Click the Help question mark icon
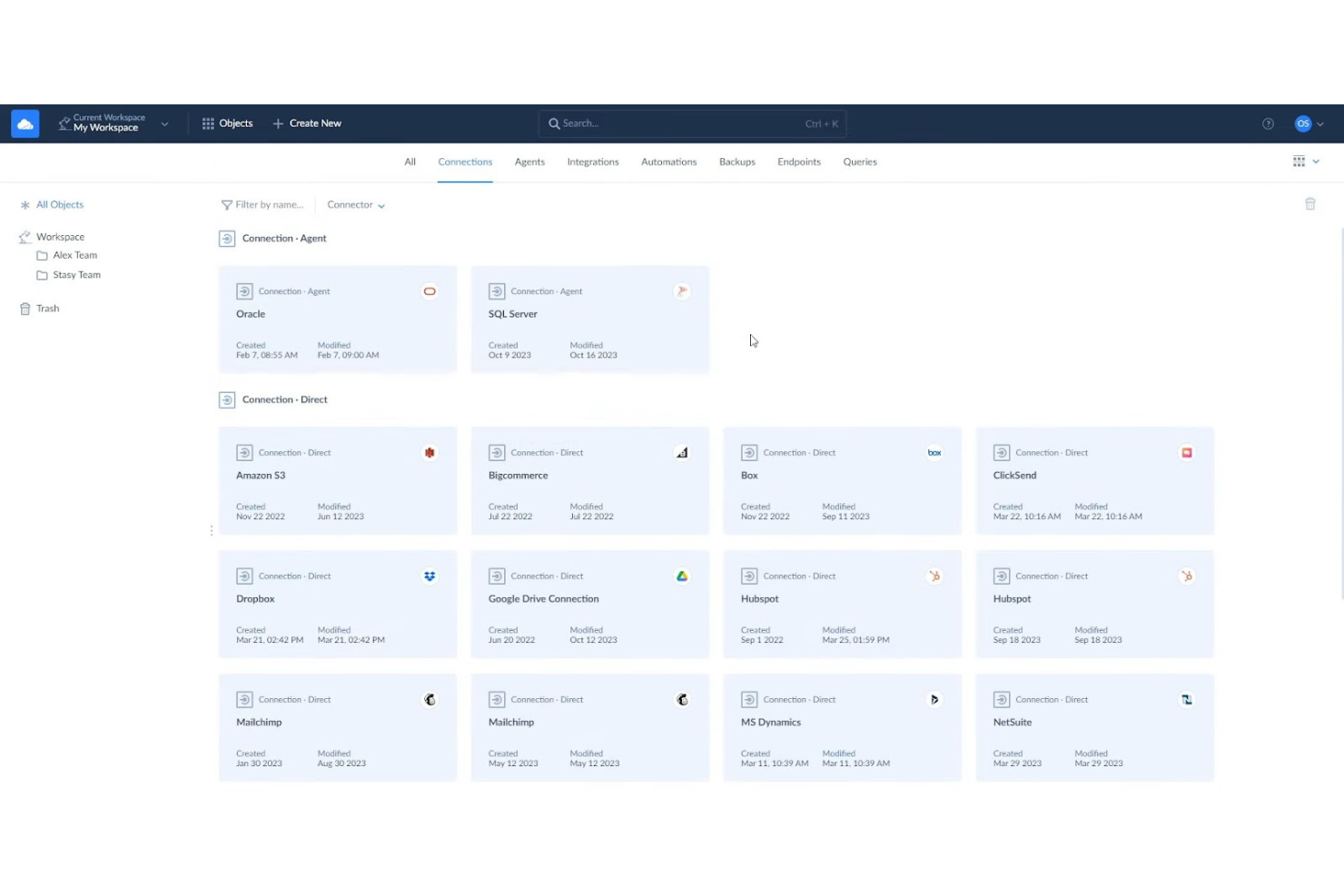The width and height of the screenshot is (1344, 896). [x=1268, y=123]
